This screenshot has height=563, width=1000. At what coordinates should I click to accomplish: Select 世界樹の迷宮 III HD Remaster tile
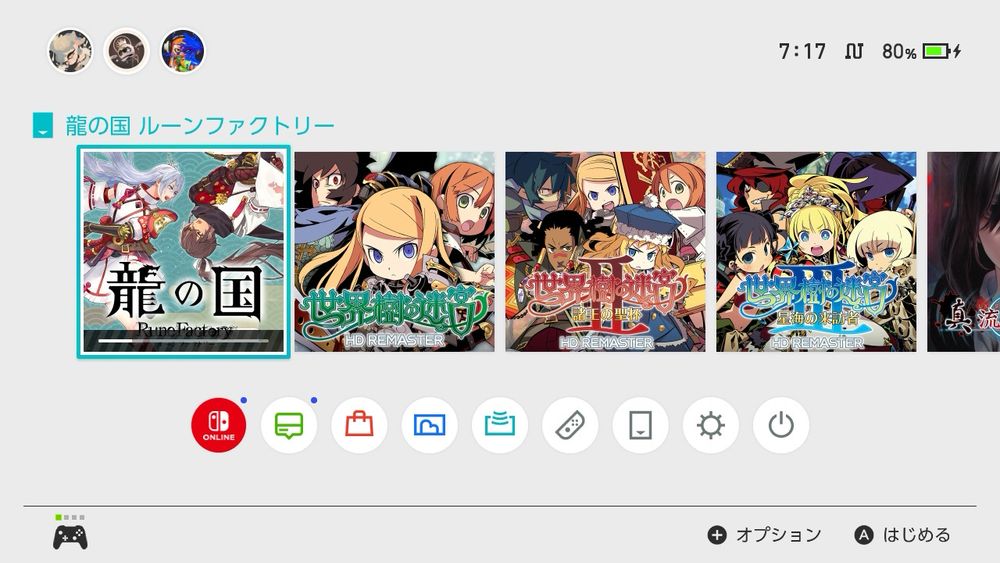coord(816,252)
